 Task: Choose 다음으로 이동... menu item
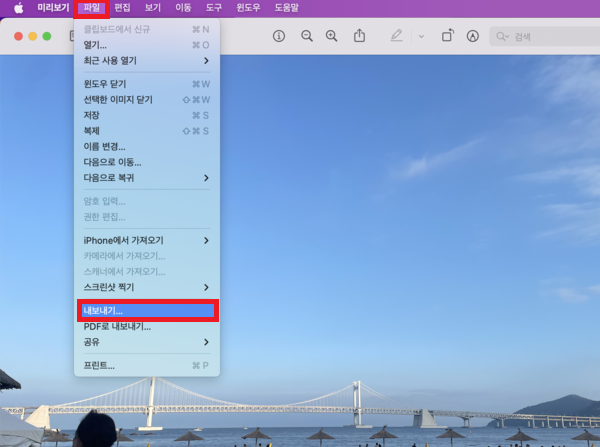click(147, 162)
